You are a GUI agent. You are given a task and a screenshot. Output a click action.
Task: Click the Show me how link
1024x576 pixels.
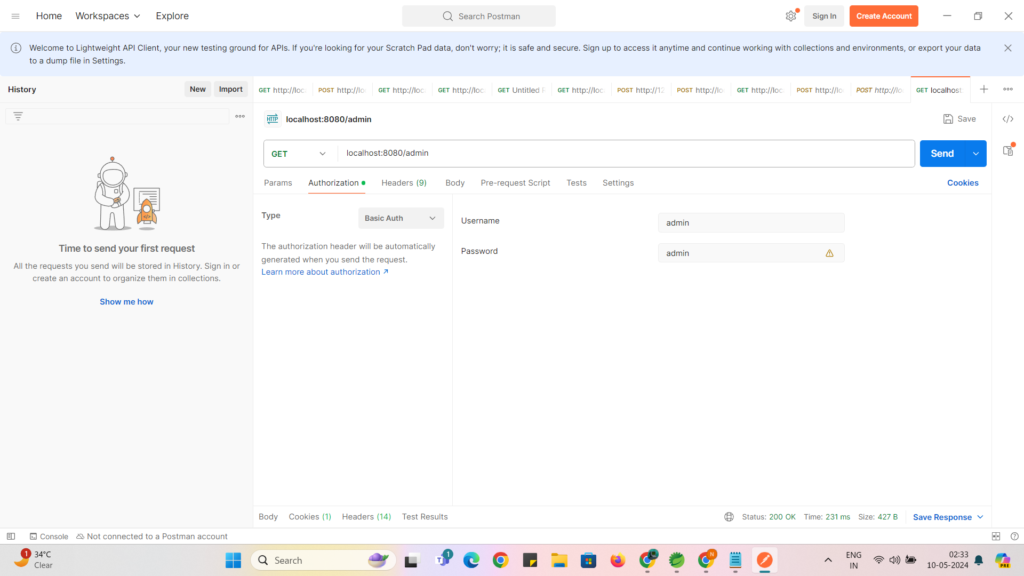(x=127, y=302)
